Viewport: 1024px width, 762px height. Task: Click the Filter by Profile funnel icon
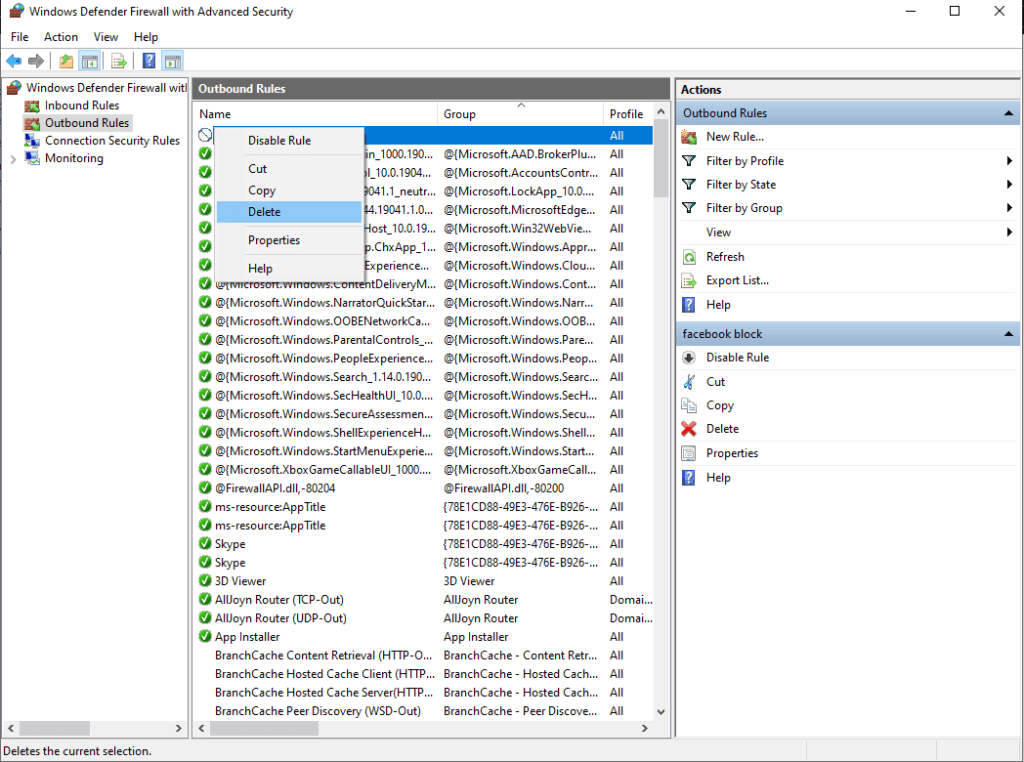pyautogui.click(x=688, y=161)
